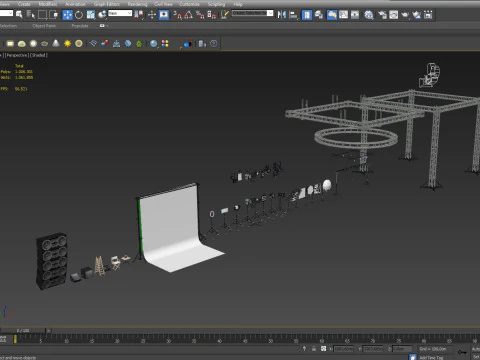Open the Rendering menu

[137, 4]
